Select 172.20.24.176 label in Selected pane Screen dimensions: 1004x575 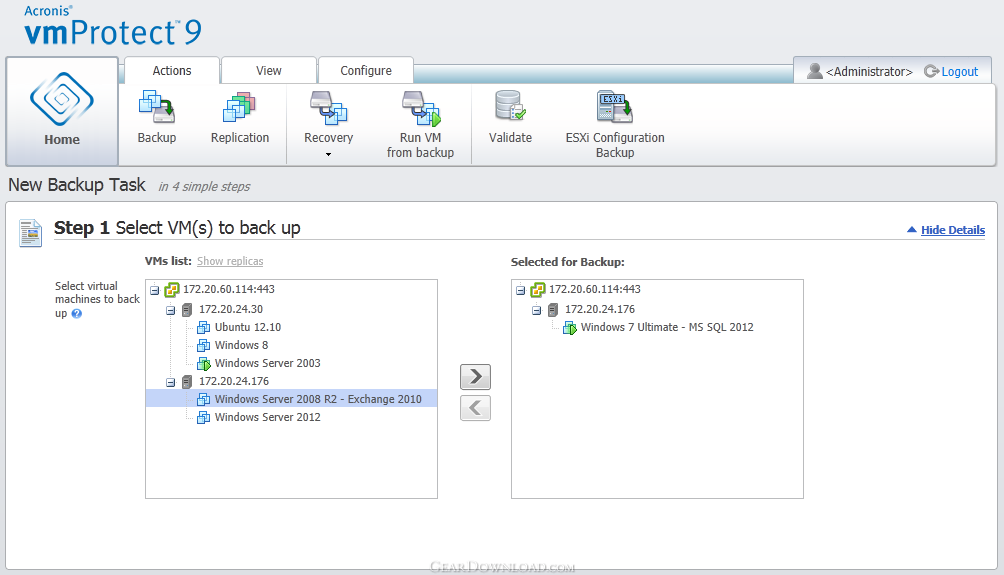pyautogui.click(x=600, y=309)
